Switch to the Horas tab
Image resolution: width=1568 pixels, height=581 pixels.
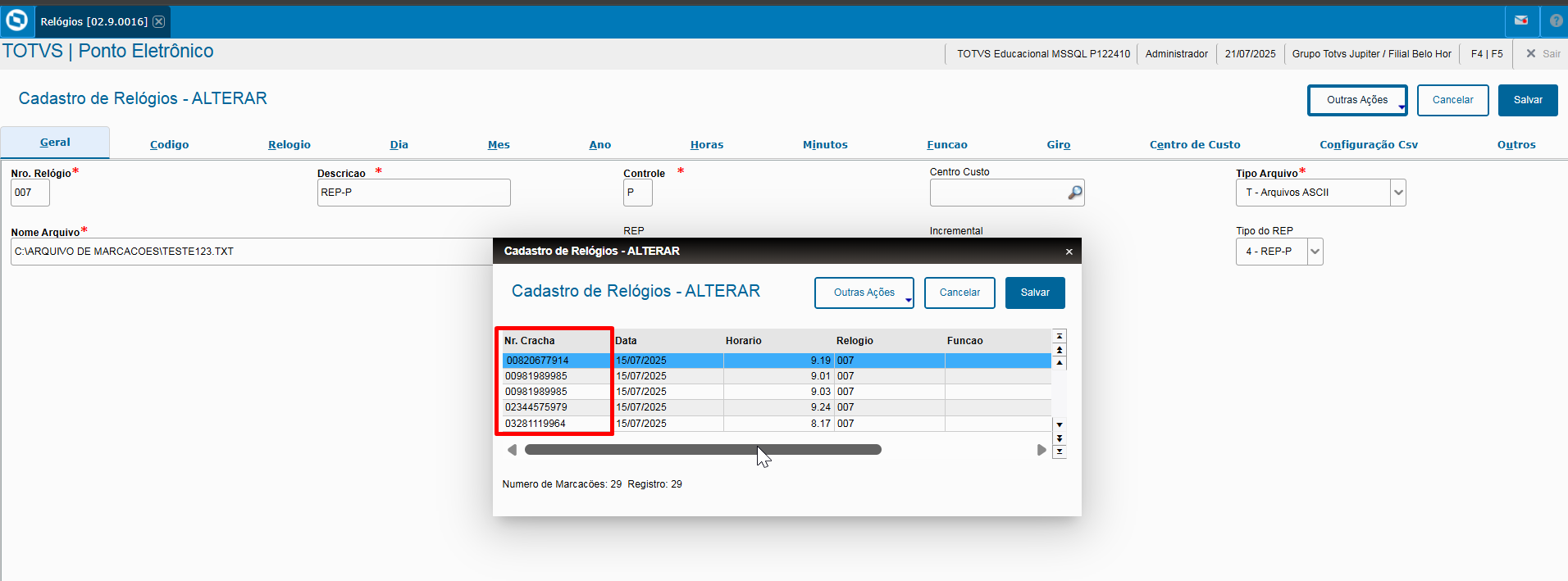click(x=707, y=144)
